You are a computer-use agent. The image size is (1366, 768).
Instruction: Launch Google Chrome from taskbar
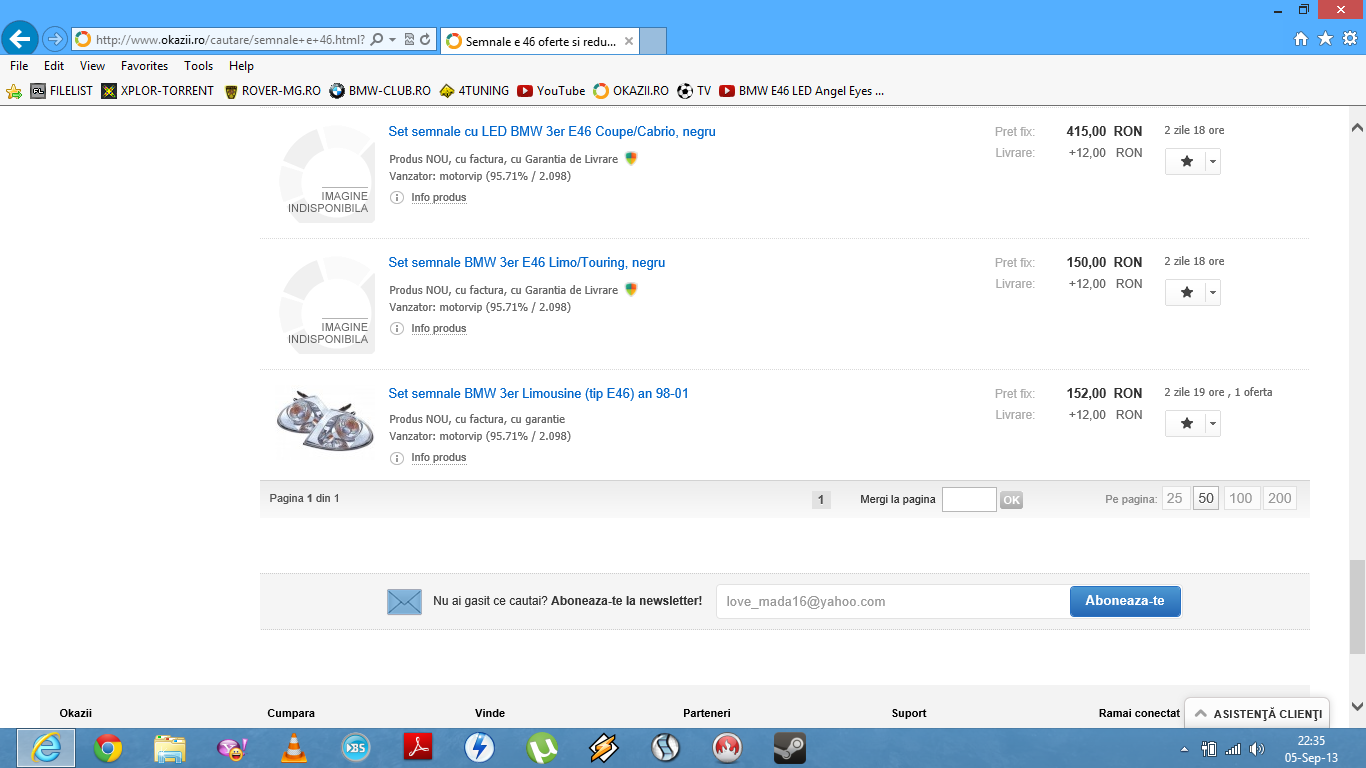(108, 748)
